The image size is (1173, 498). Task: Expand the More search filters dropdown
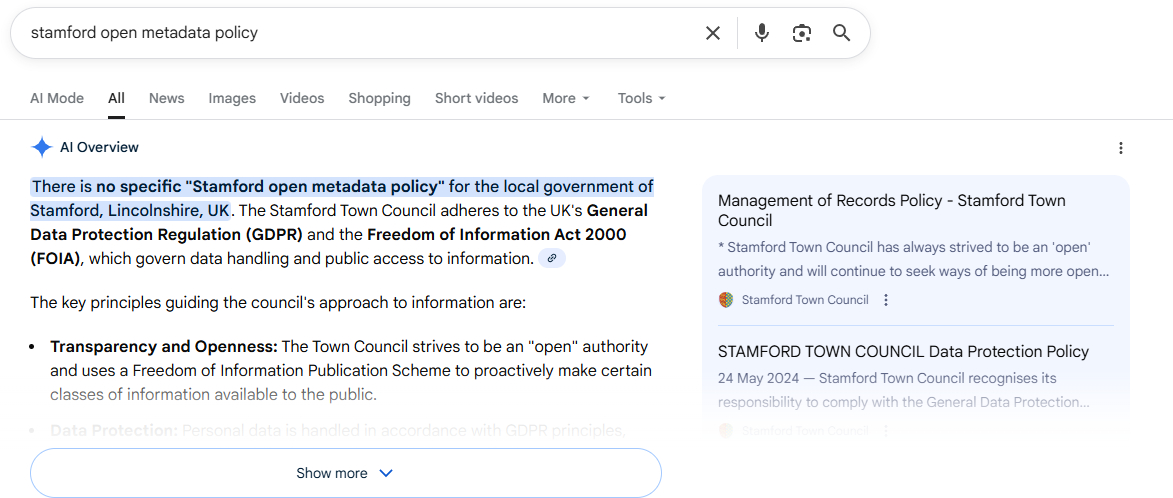[x=566, y=98]
